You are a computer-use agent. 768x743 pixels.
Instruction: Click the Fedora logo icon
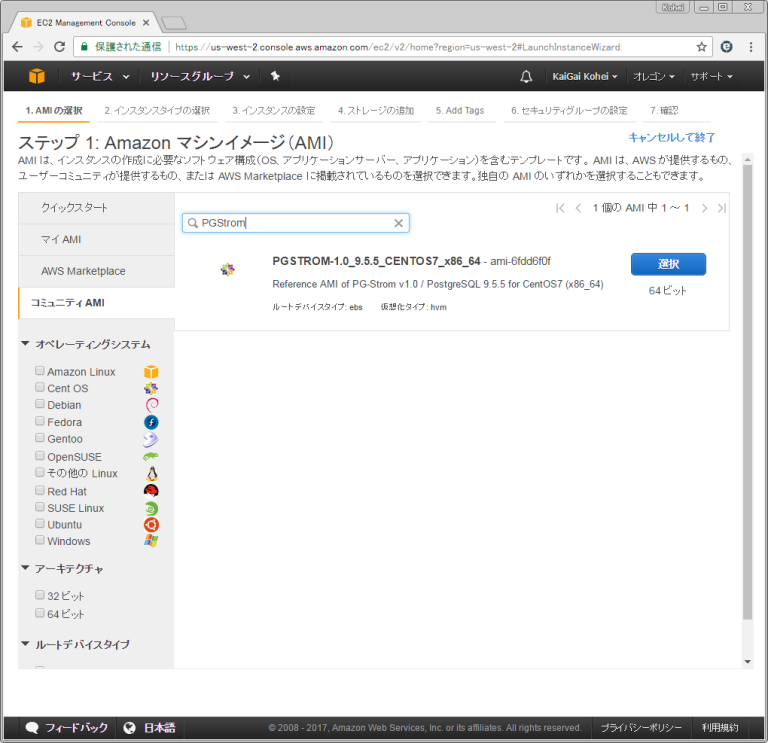tap(151, 422)
